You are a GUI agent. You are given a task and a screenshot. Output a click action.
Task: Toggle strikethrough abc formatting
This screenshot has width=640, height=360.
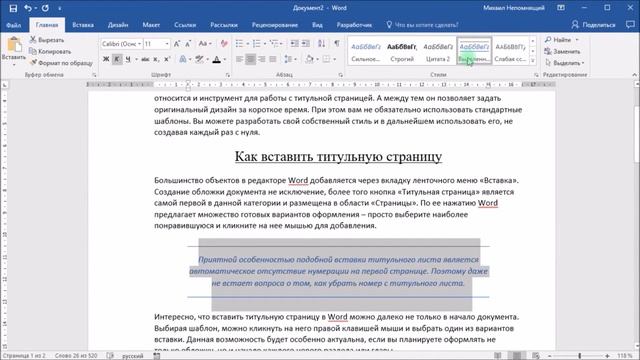[x=145, y=59]
